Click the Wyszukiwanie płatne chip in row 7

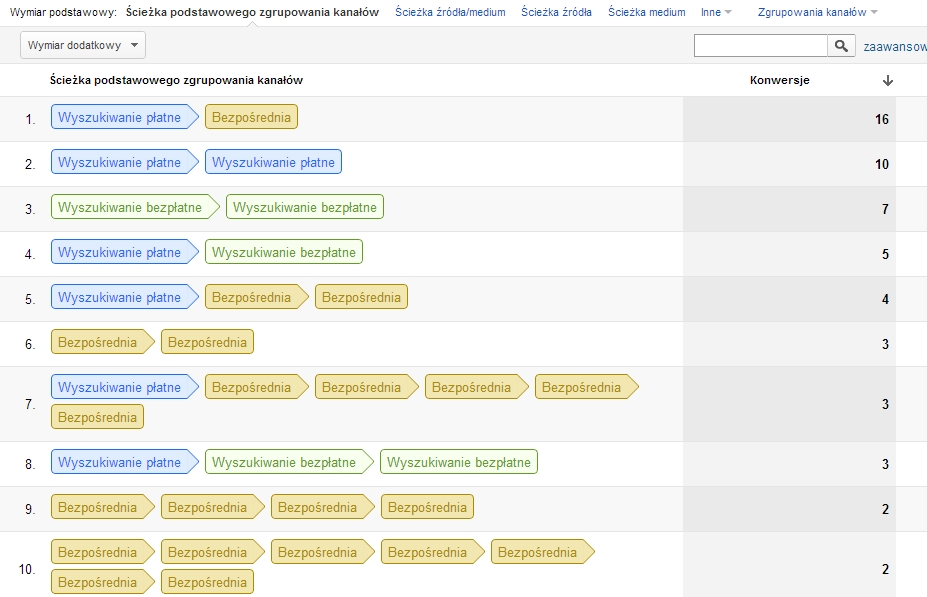pos(120,388)
